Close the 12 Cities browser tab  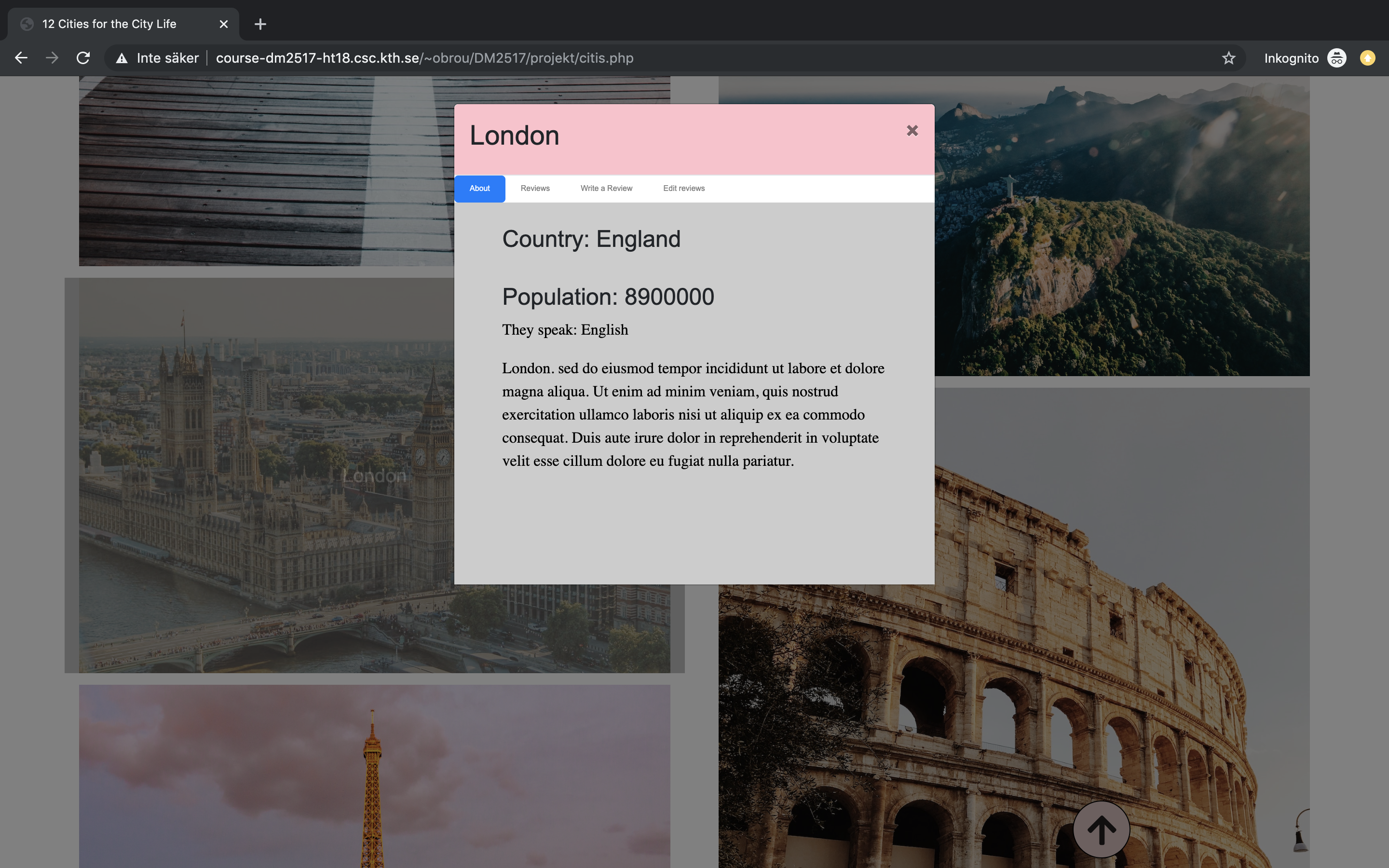(224, 24)
